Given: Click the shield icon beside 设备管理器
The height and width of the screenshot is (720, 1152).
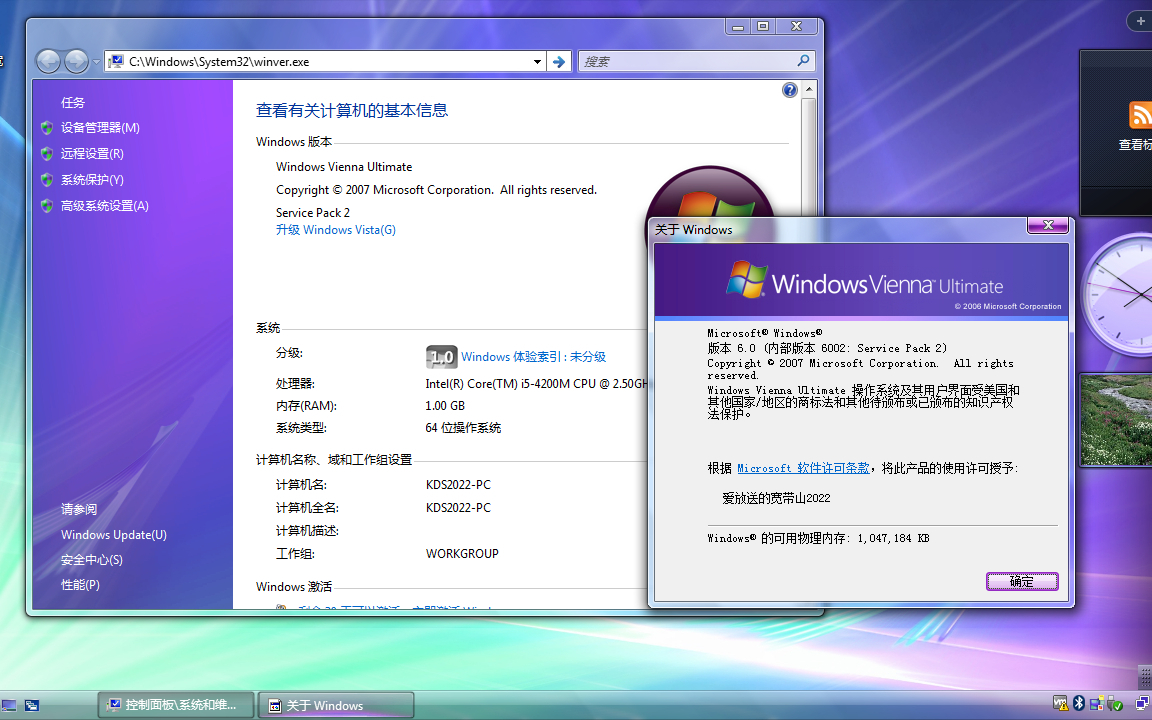Looking at the screenshot, I should pyautogui.click(x=47, y=128).
